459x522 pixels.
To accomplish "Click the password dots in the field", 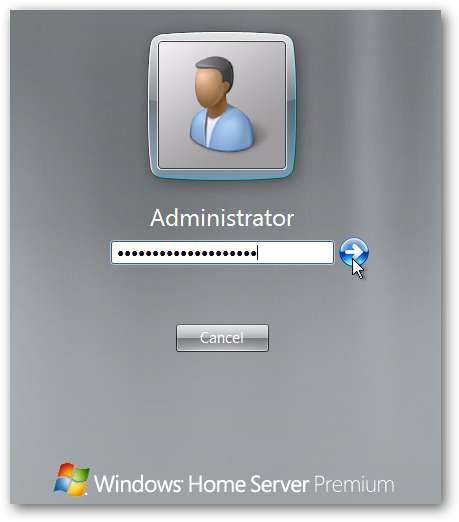I will pos(187,254).
